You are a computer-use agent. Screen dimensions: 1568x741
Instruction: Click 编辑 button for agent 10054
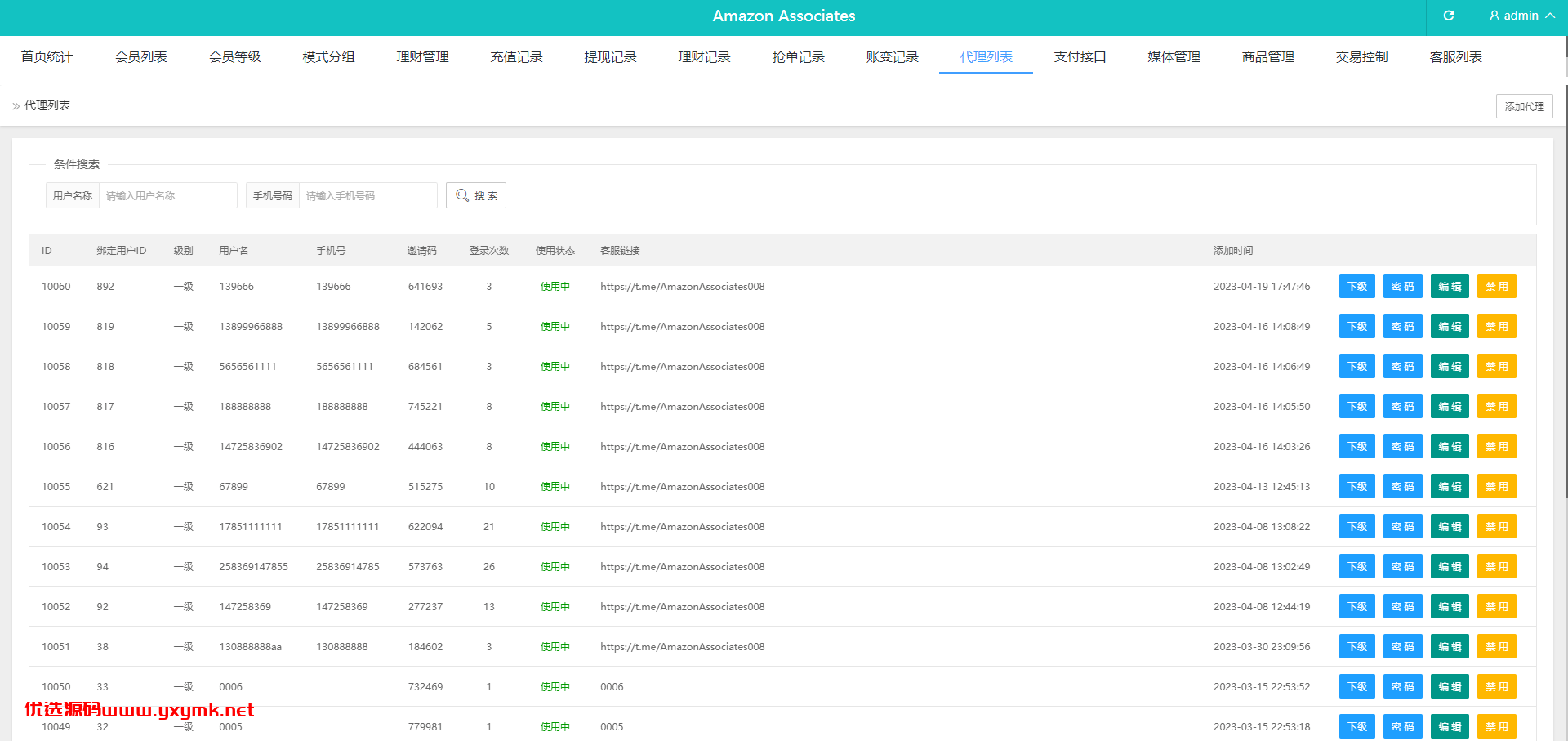(1450, 526)
